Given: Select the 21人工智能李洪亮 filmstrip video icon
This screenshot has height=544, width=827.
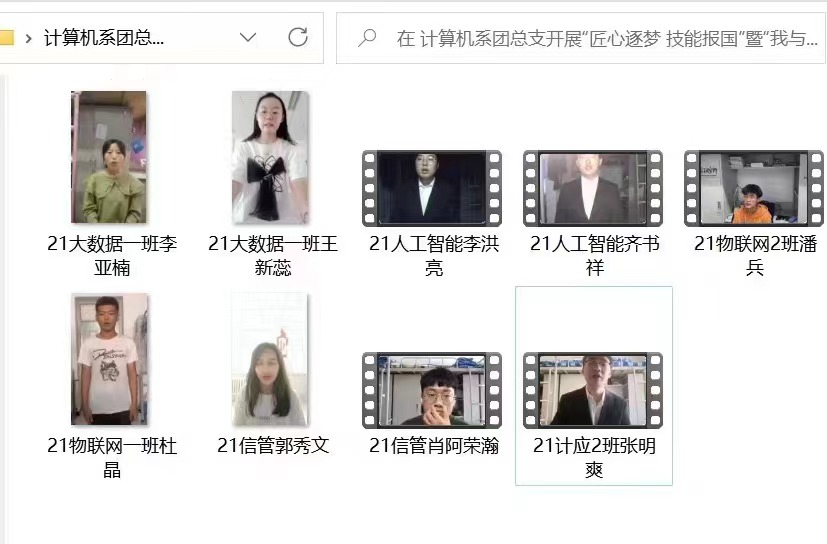Looking at the screenshot, I should point(432,188).
